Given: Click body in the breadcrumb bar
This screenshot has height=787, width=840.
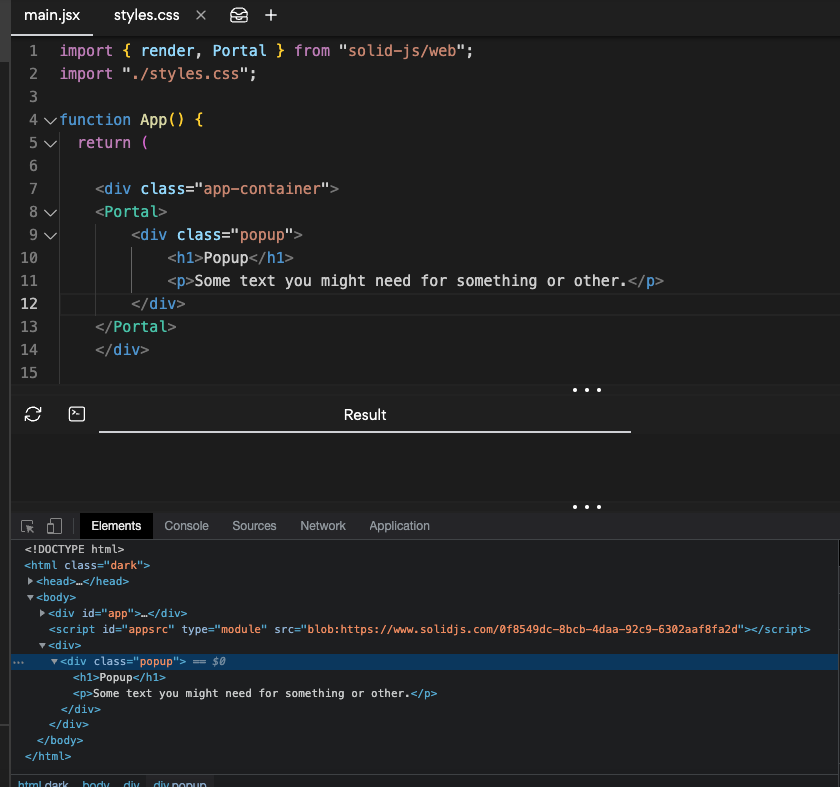Looking at the screenshot, I should pos(96,783).
